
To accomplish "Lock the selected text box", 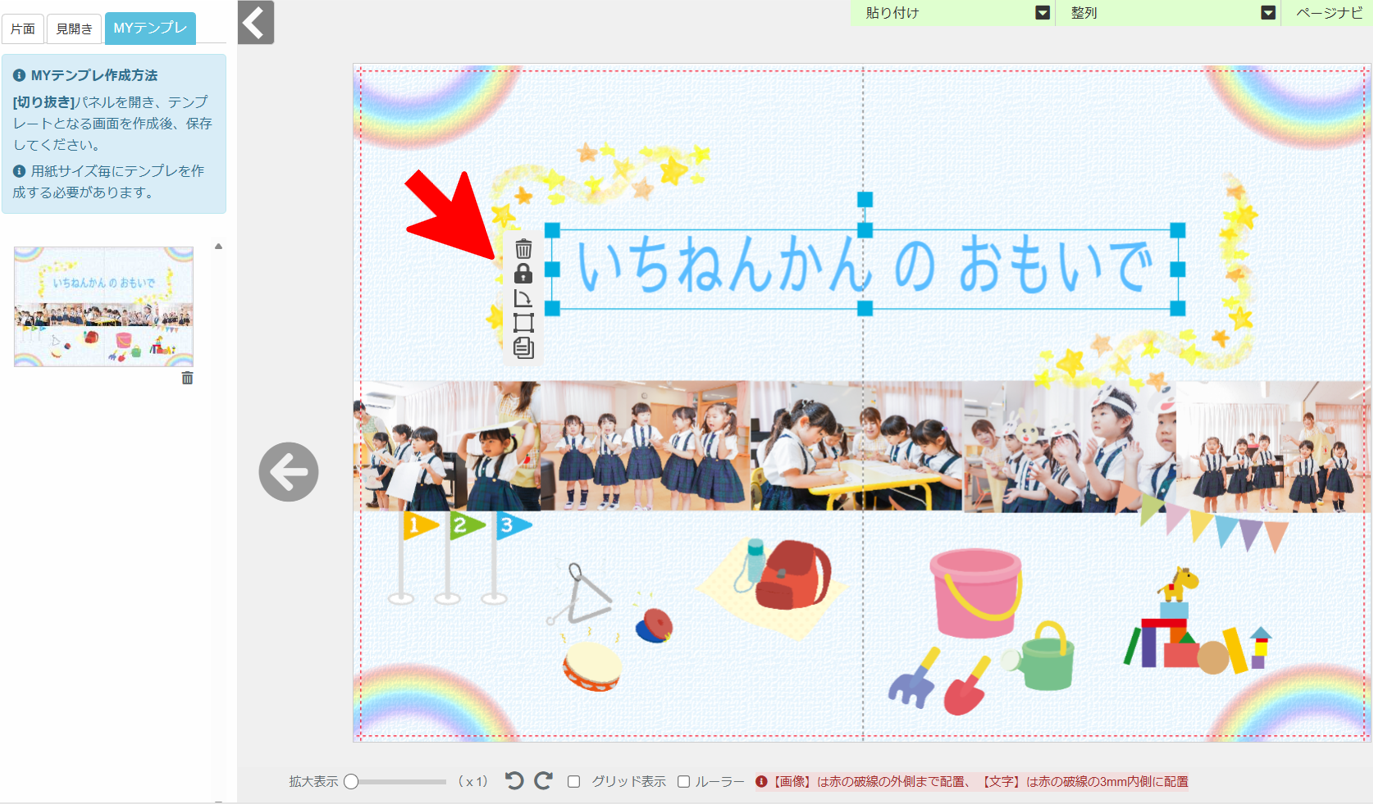I will (x=523, y=273).
